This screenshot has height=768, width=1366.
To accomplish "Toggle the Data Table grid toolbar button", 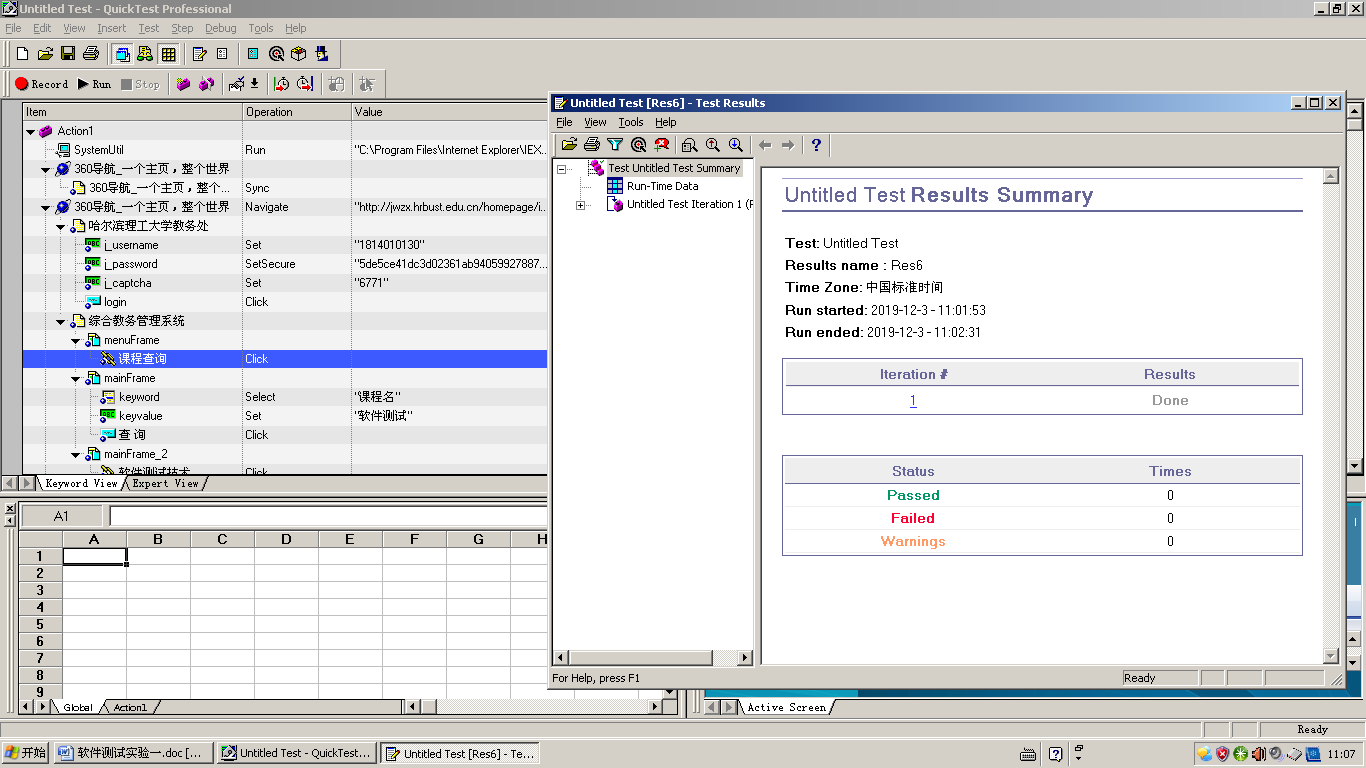I will tap(168, 54).
